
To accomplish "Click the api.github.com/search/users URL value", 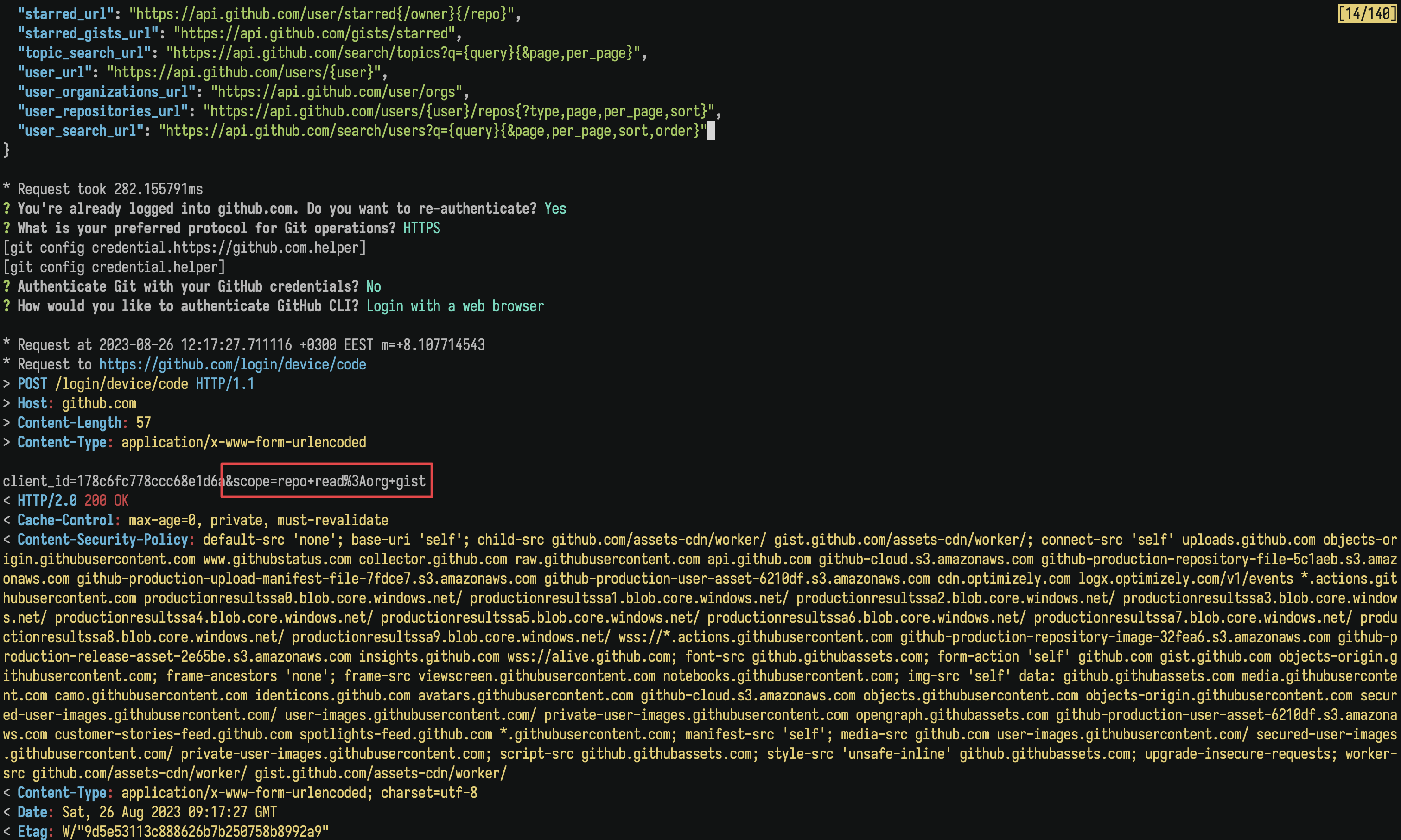I will coord(433,131).
